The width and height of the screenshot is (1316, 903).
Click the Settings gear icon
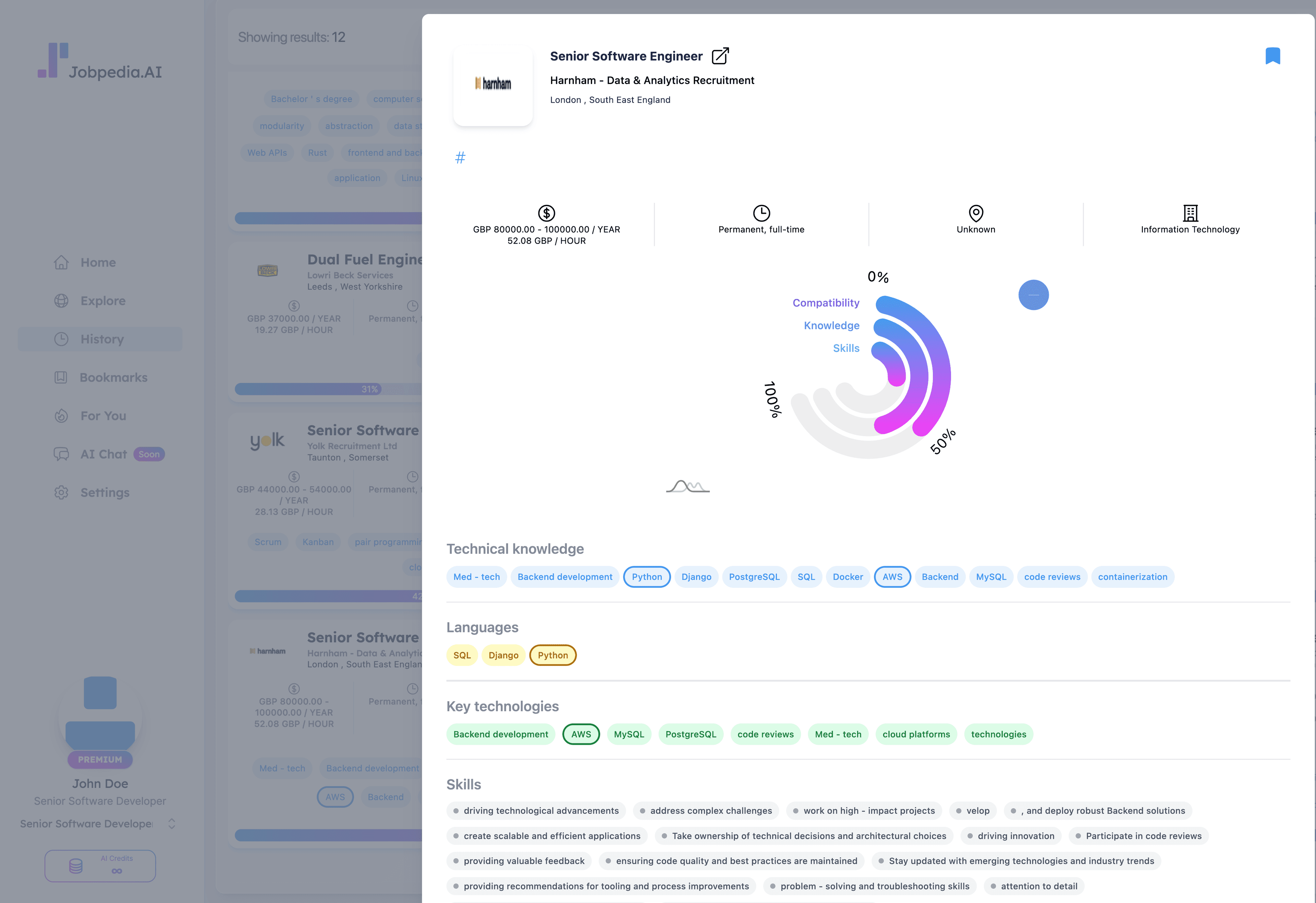pyautogui.click(x=61, y=493)
